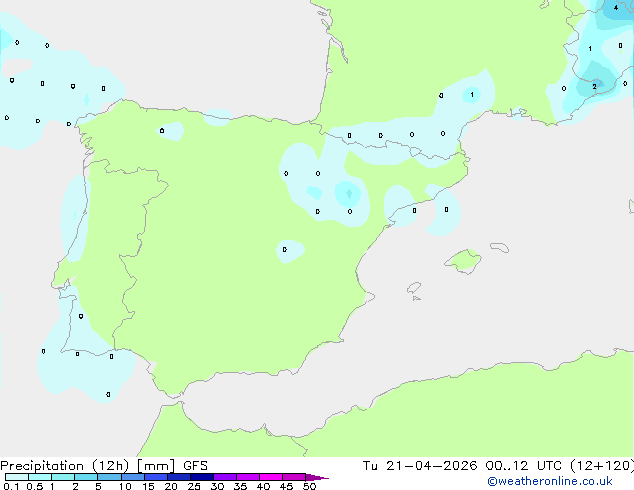Pick the 25–30 mm dark blue legend swatch
Viewport: 634px width, 490px height.
pos(202,477)
